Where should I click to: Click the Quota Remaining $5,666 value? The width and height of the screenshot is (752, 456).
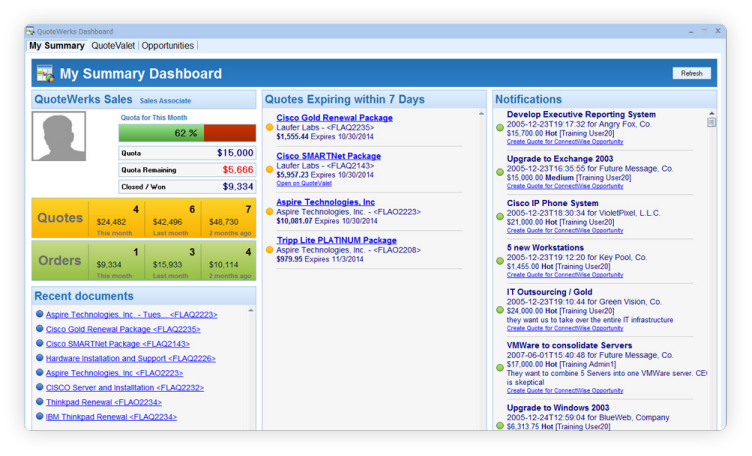coord(237,170)
